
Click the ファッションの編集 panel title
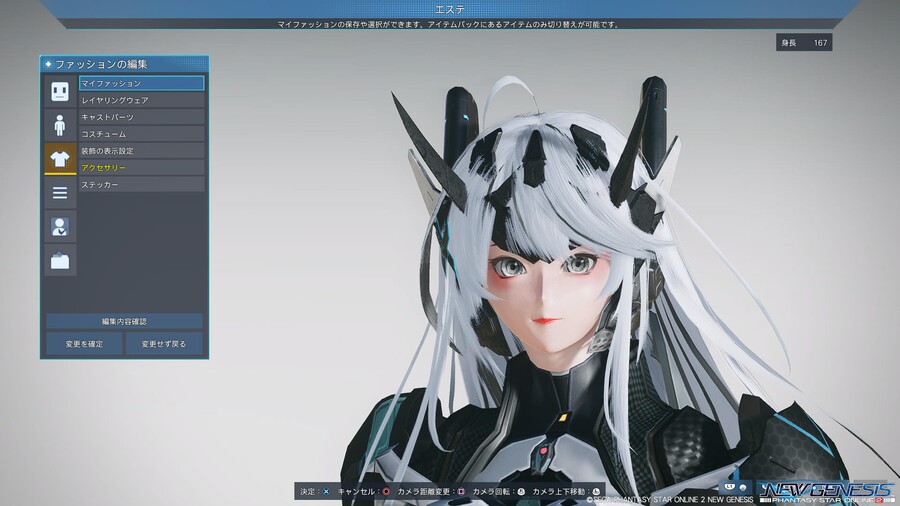pos(101,64)
